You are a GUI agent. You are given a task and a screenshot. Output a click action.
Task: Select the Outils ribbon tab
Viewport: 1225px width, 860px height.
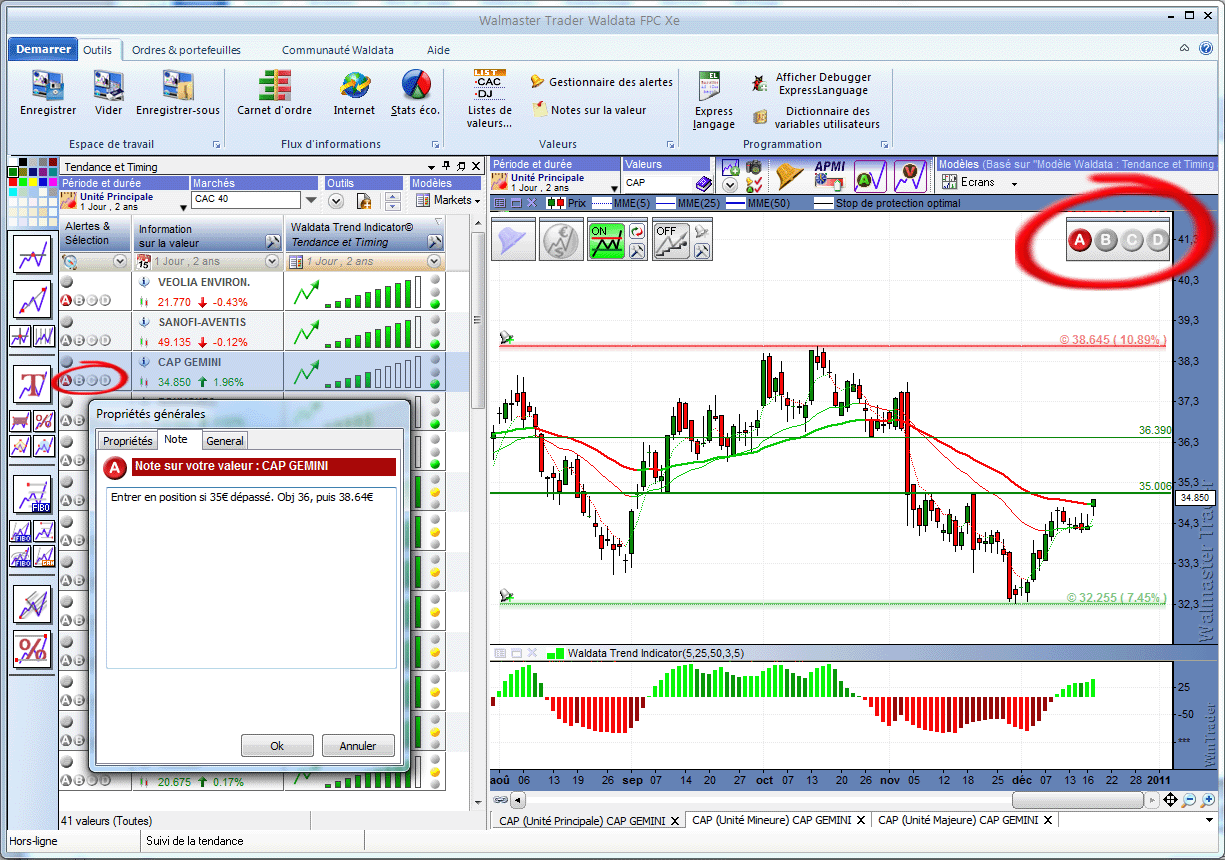98,50
